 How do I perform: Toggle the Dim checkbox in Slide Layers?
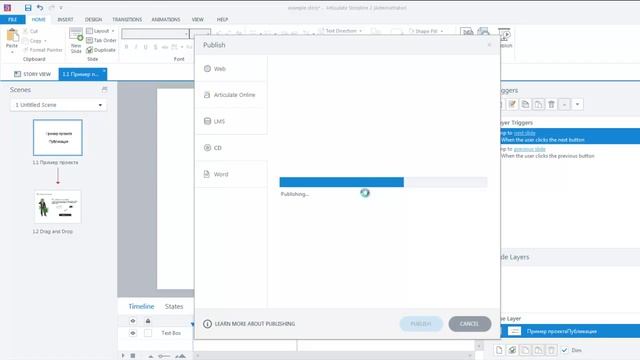pos(564,350)
